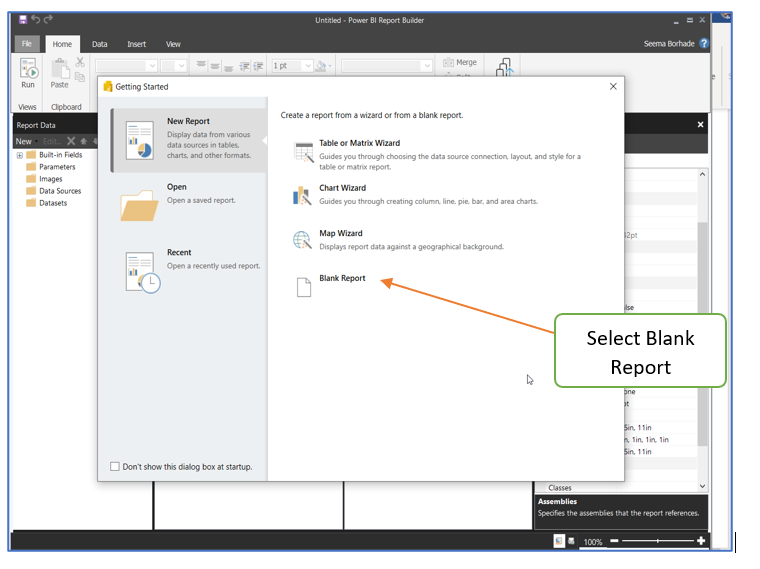Click the Run report icon

coord(28,70)
